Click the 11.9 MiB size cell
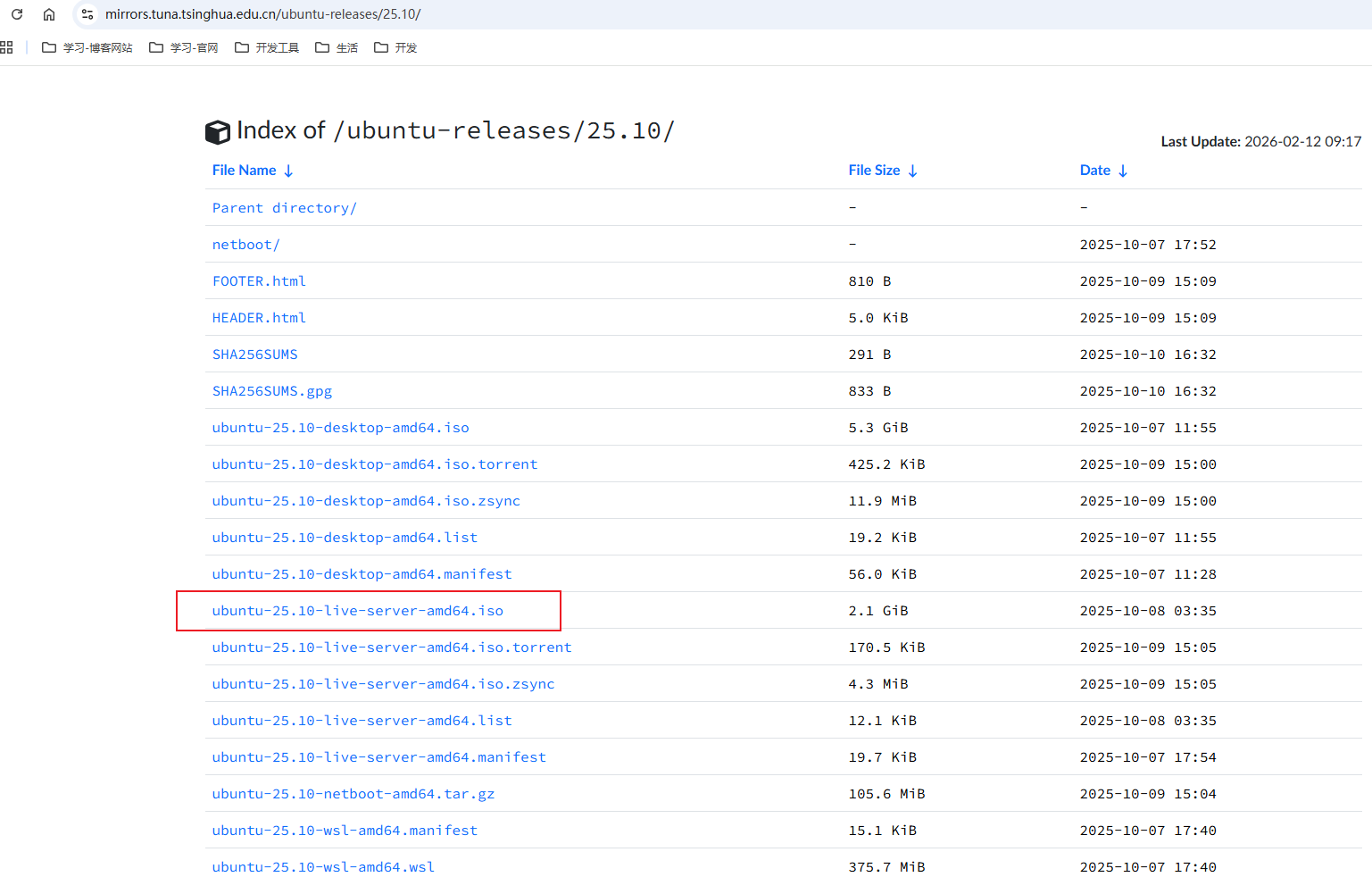The width and height of the screenshot is (1372, 877). coord(882,501)
